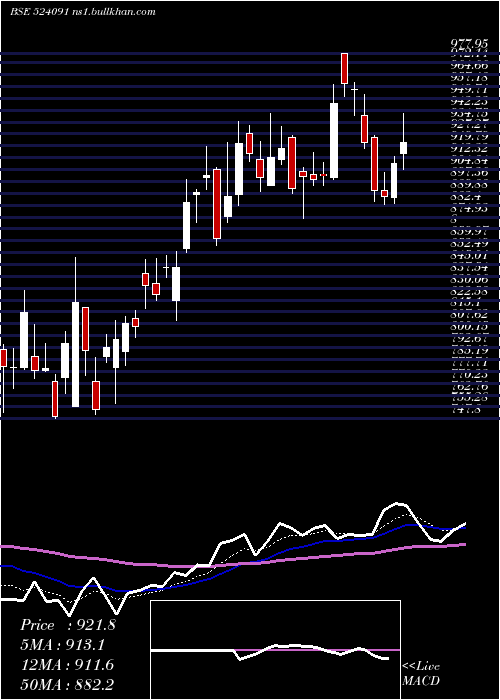The height and width of the screenshot is (700, 500).
Task: Select the red candle at the chart's highest peak
Action: (x=344, y=68)
